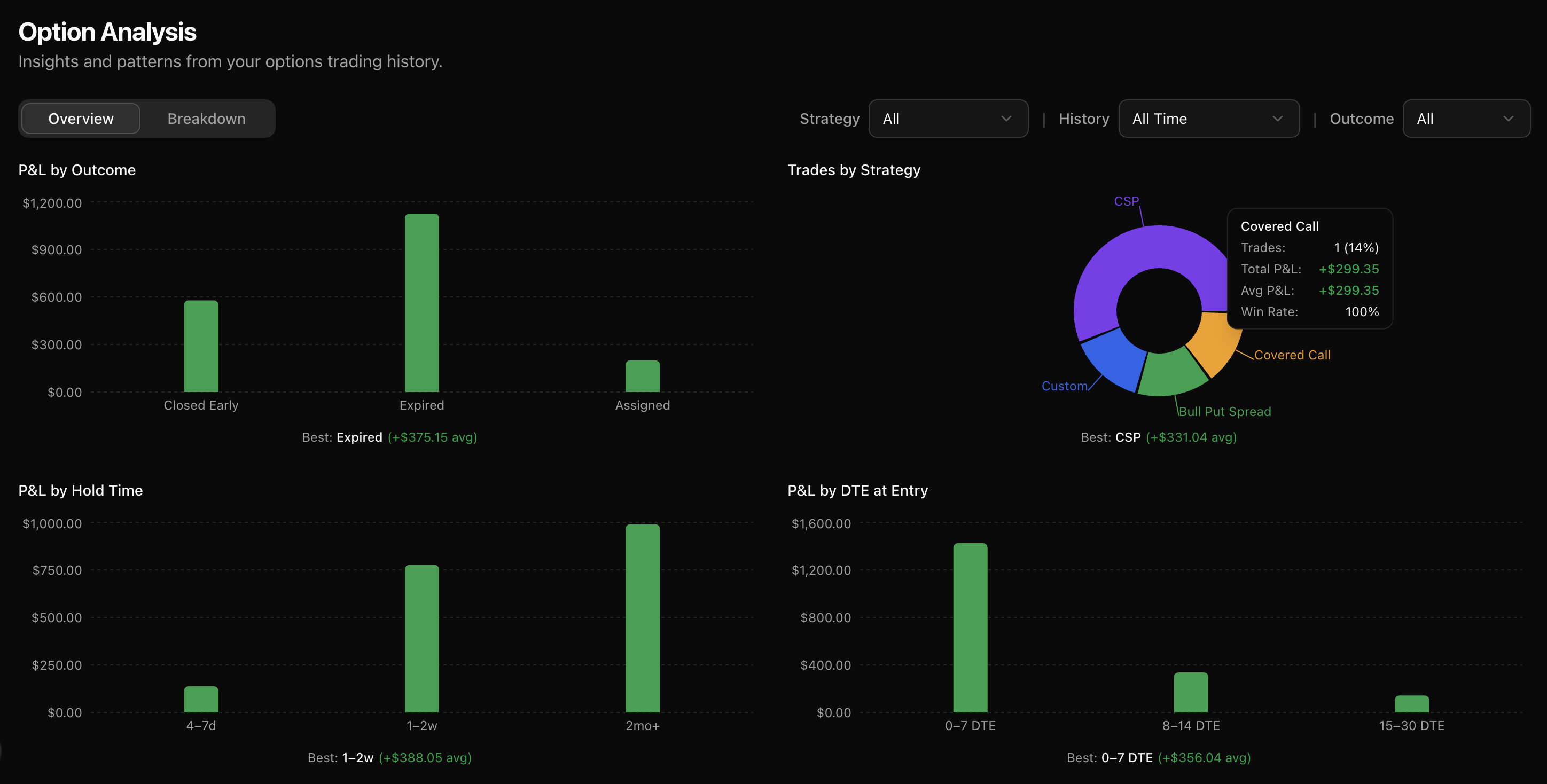Select the Overview tab
Screen dimensions: 1547x784
click(x=81, y=119)
